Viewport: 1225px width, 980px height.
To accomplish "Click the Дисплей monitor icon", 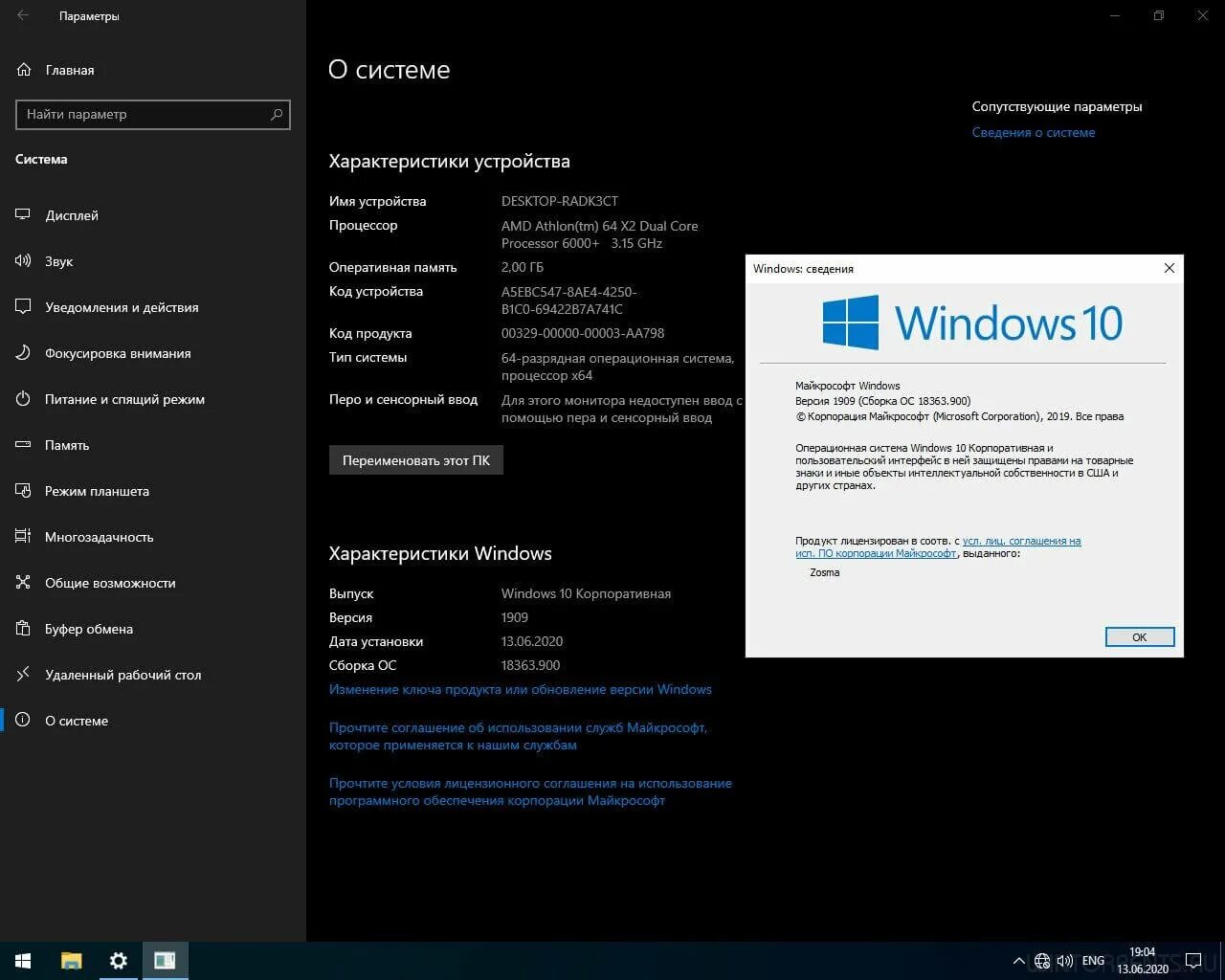I will [24, 215].
